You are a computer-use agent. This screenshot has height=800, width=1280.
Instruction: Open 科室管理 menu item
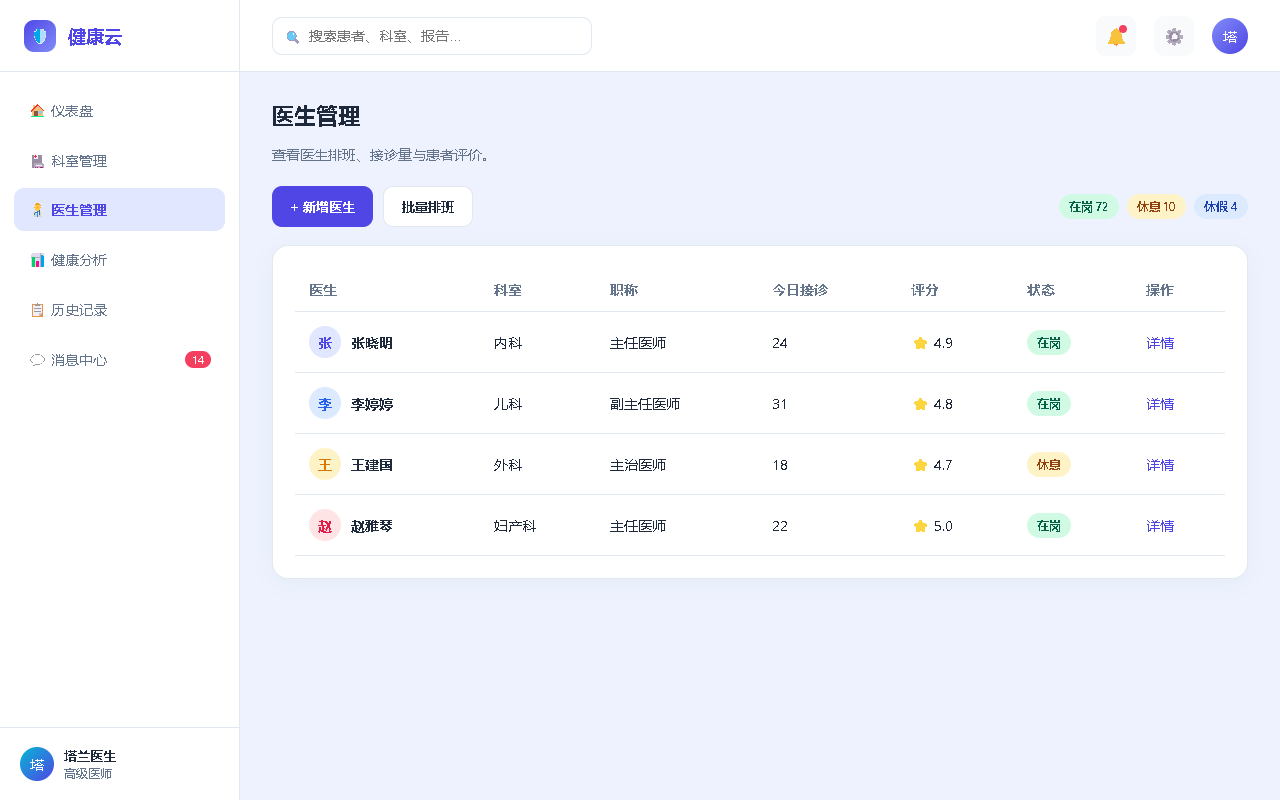(119, 161)
